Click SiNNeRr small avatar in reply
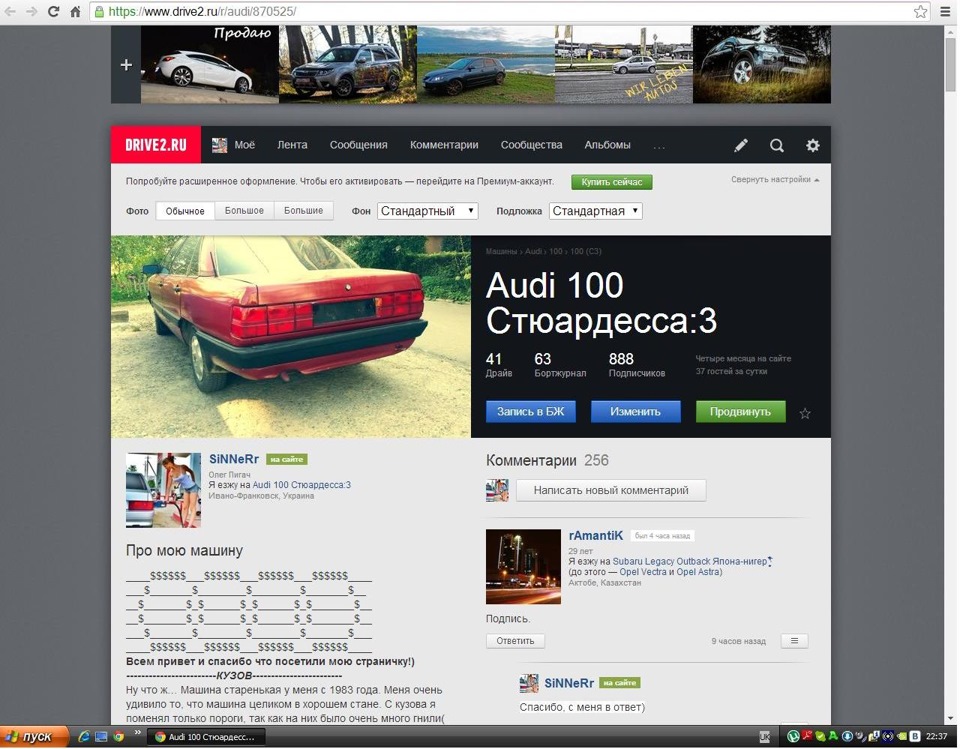This screenshot has height=749, width=960. coord(529,683)
